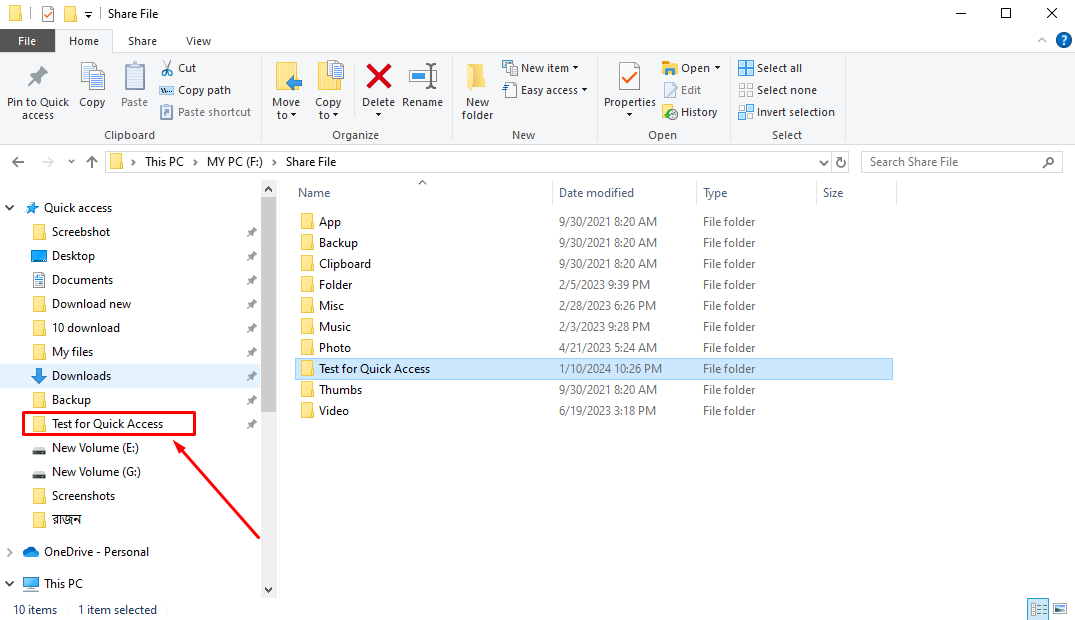Open the Easy access dropdown
Image resolution: width=1075 pixels, height=620 pixels.
click(x=545, y=89)
